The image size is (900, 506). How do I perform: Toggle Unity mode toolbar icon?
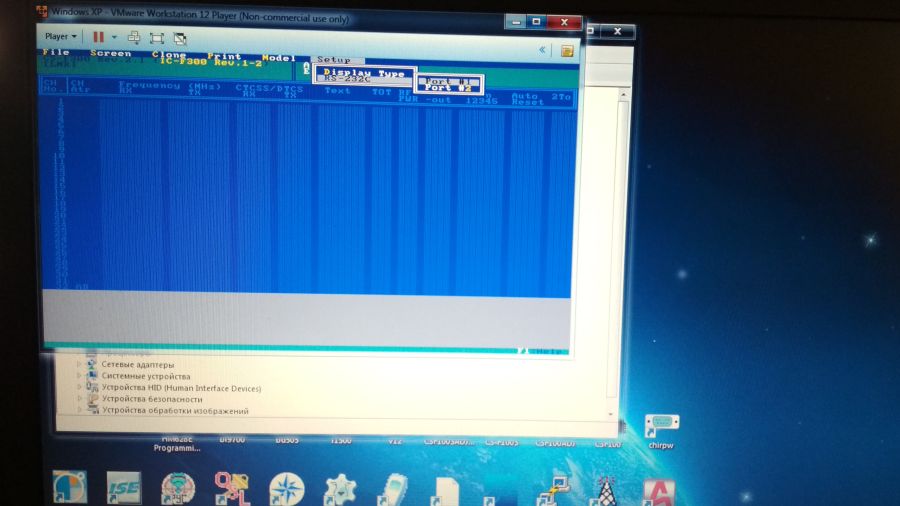(180, 37)
